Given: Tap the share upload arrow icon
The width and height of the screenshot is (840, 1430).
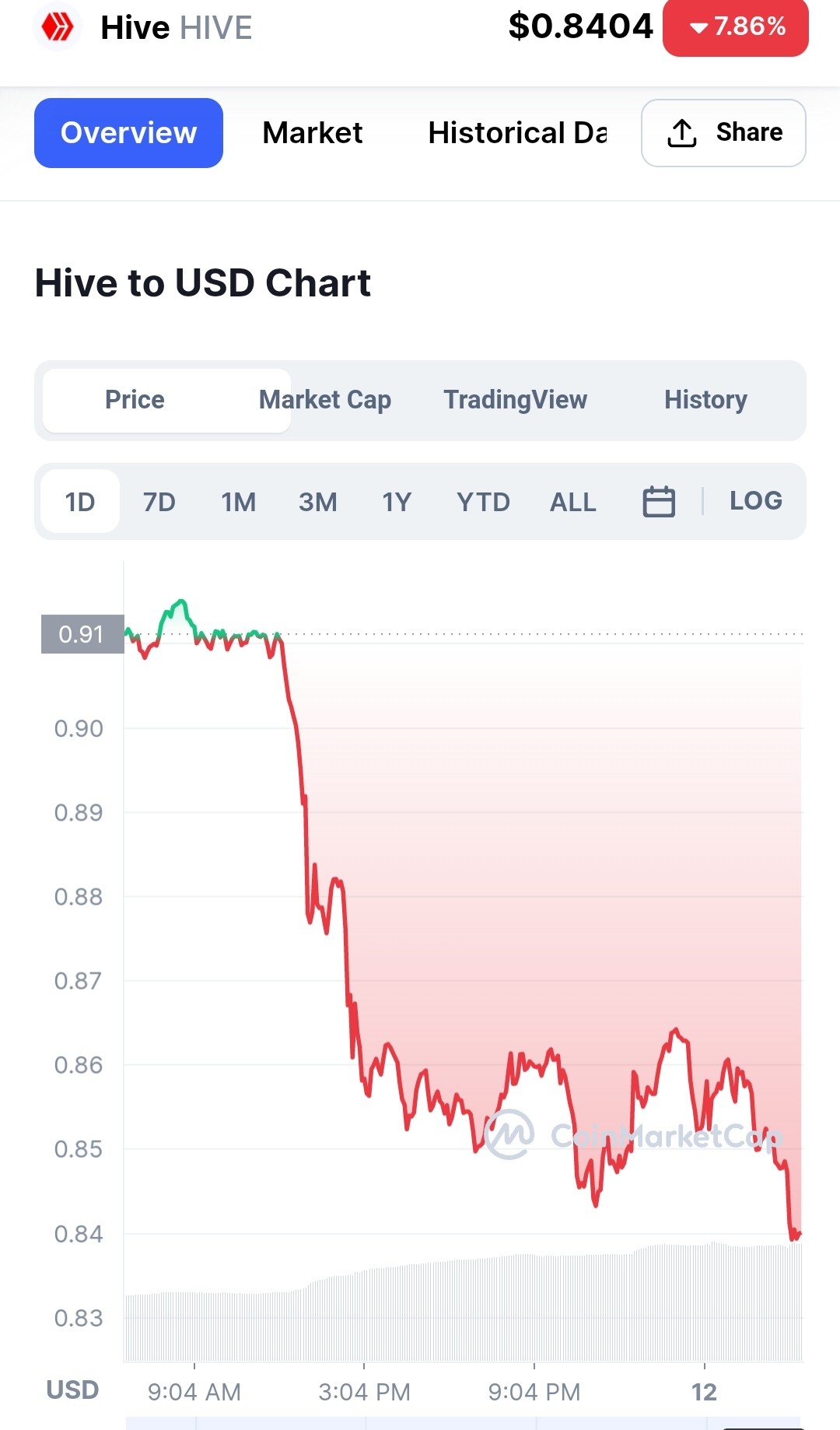Looking at the screenshot, I should click(x=682, y=133).
